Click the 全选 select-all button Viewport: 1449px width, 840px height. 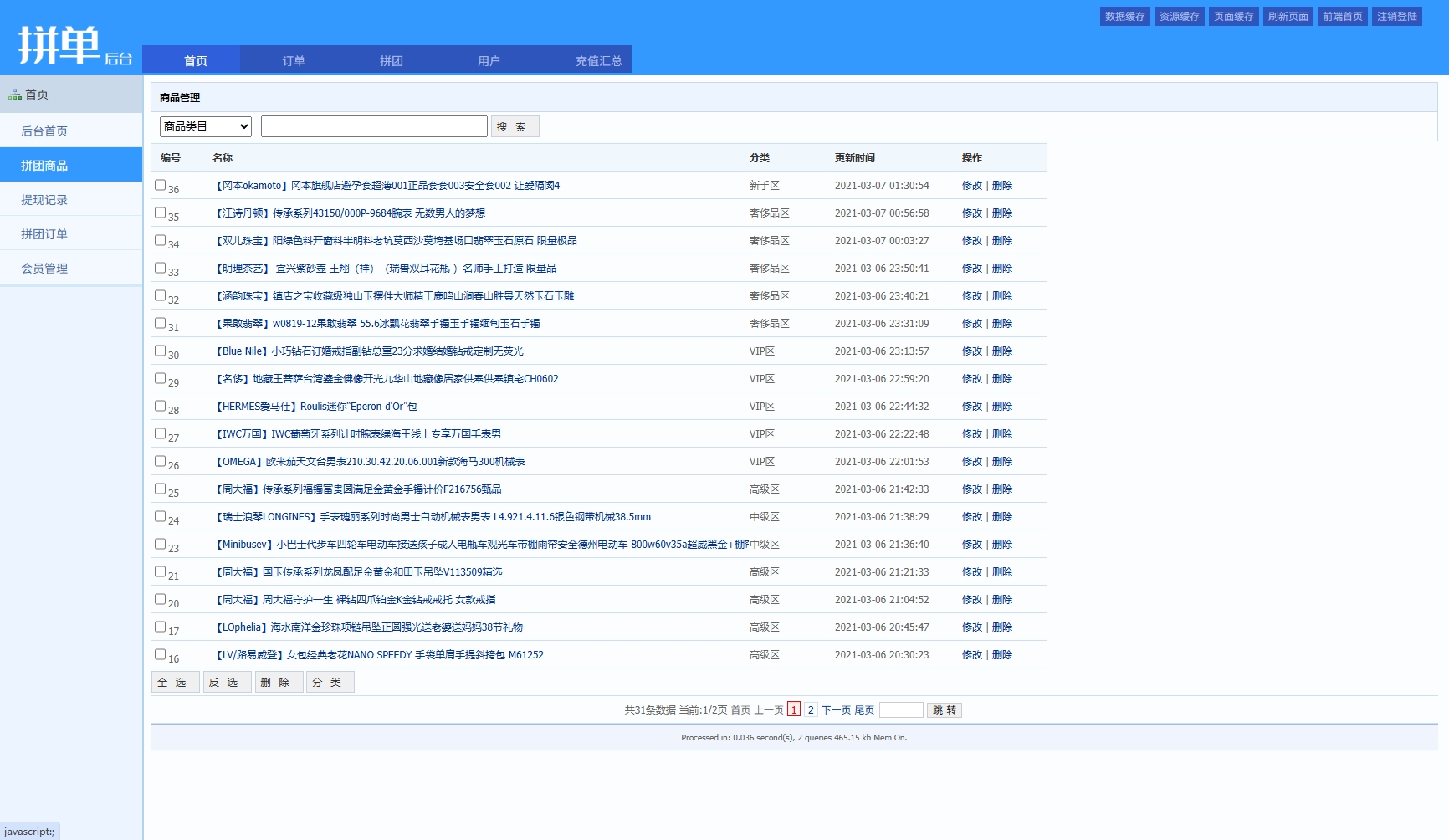(175, 683)
